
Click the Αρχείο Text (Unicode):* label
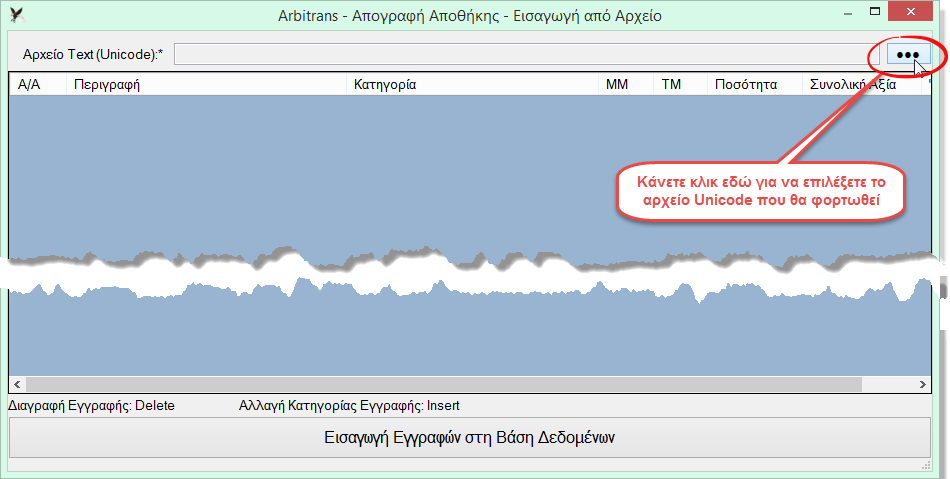[93, 55]
